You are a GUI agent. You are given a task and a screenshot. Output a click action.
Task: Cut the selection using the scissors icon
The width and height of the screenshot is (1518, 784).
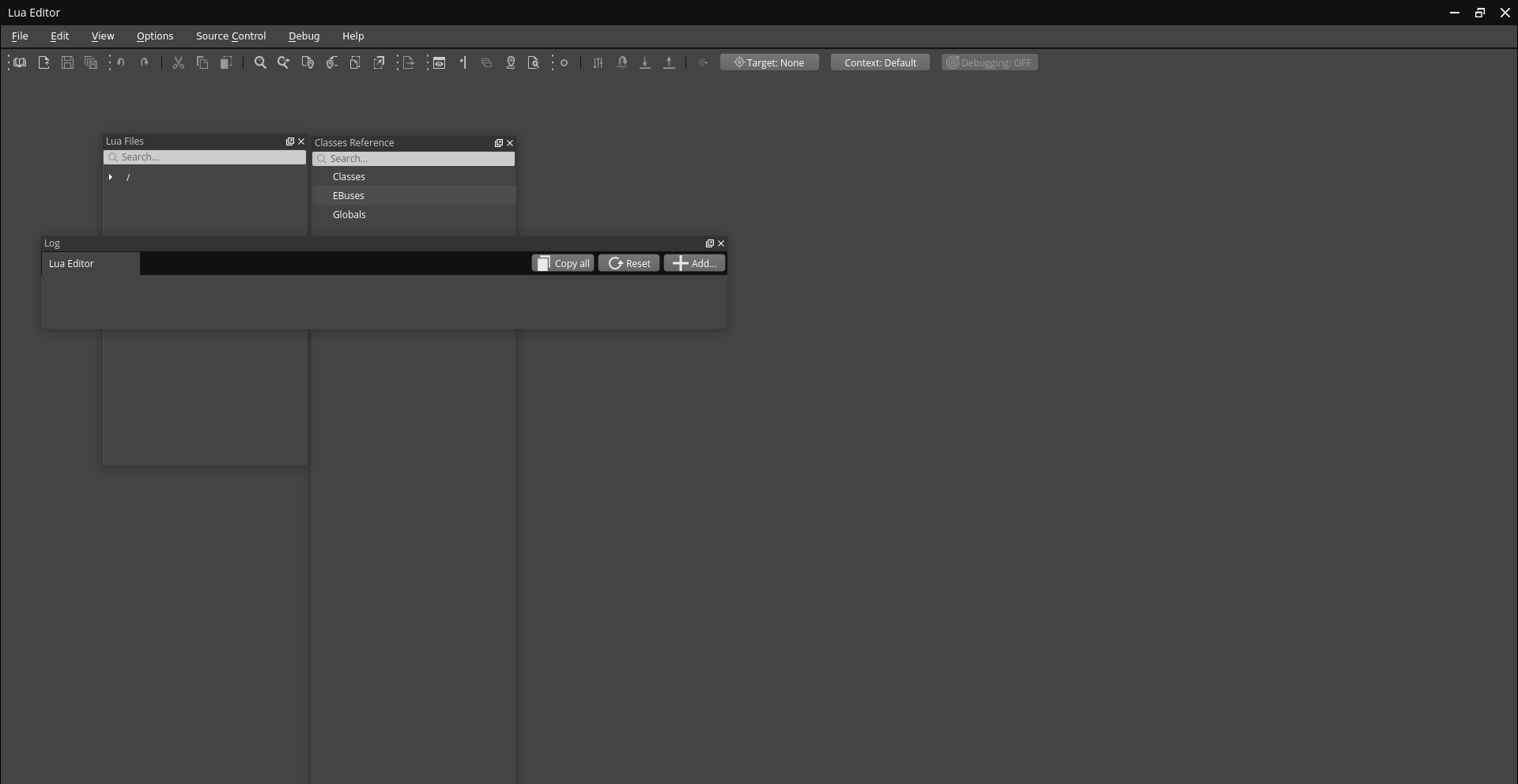tap(179, 62)
